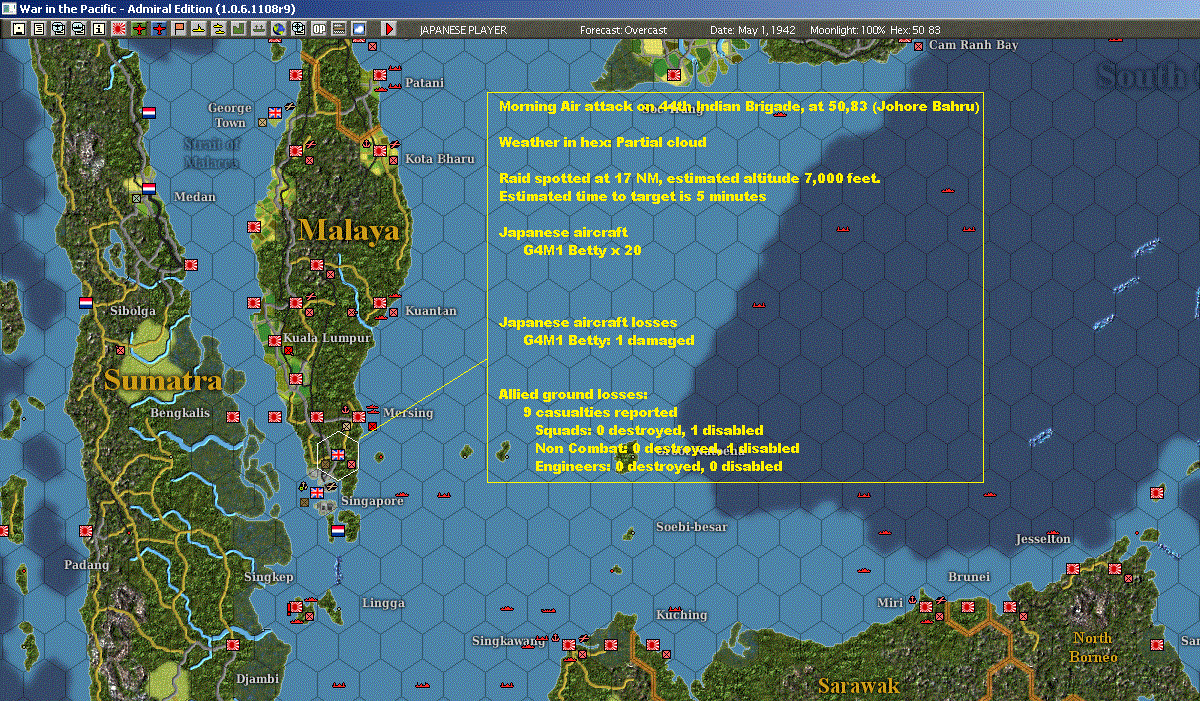Click the two yellow ships toolbar icon
1200x701 pixels.
(218, 29)
